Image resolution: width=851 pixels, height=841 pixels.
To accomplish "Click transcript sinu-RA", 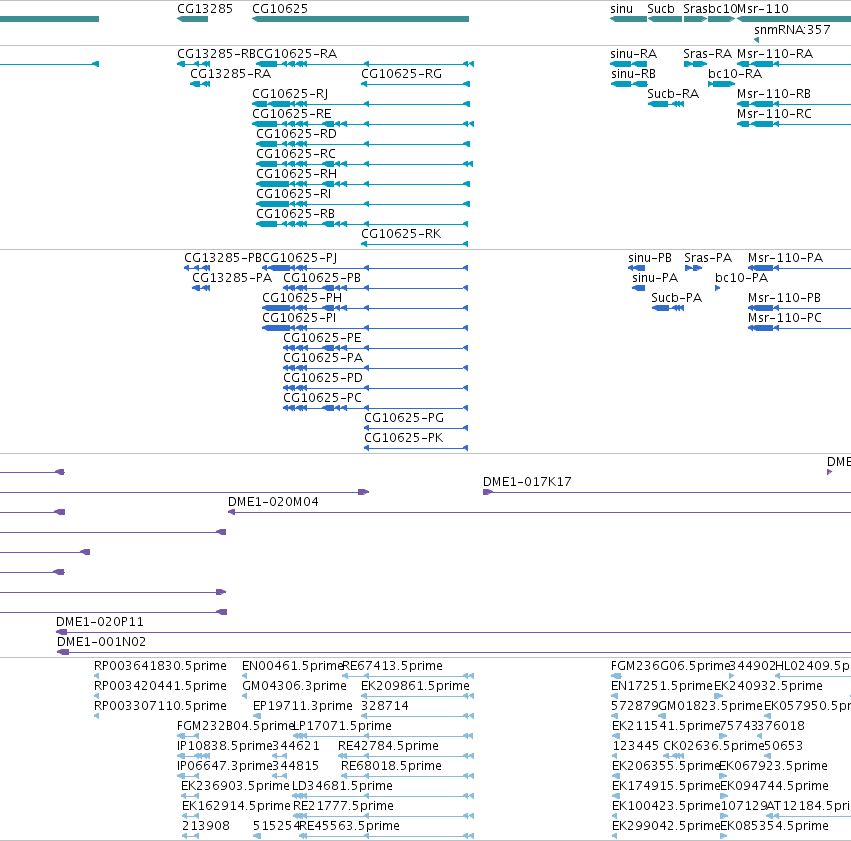I will [633, 54].
